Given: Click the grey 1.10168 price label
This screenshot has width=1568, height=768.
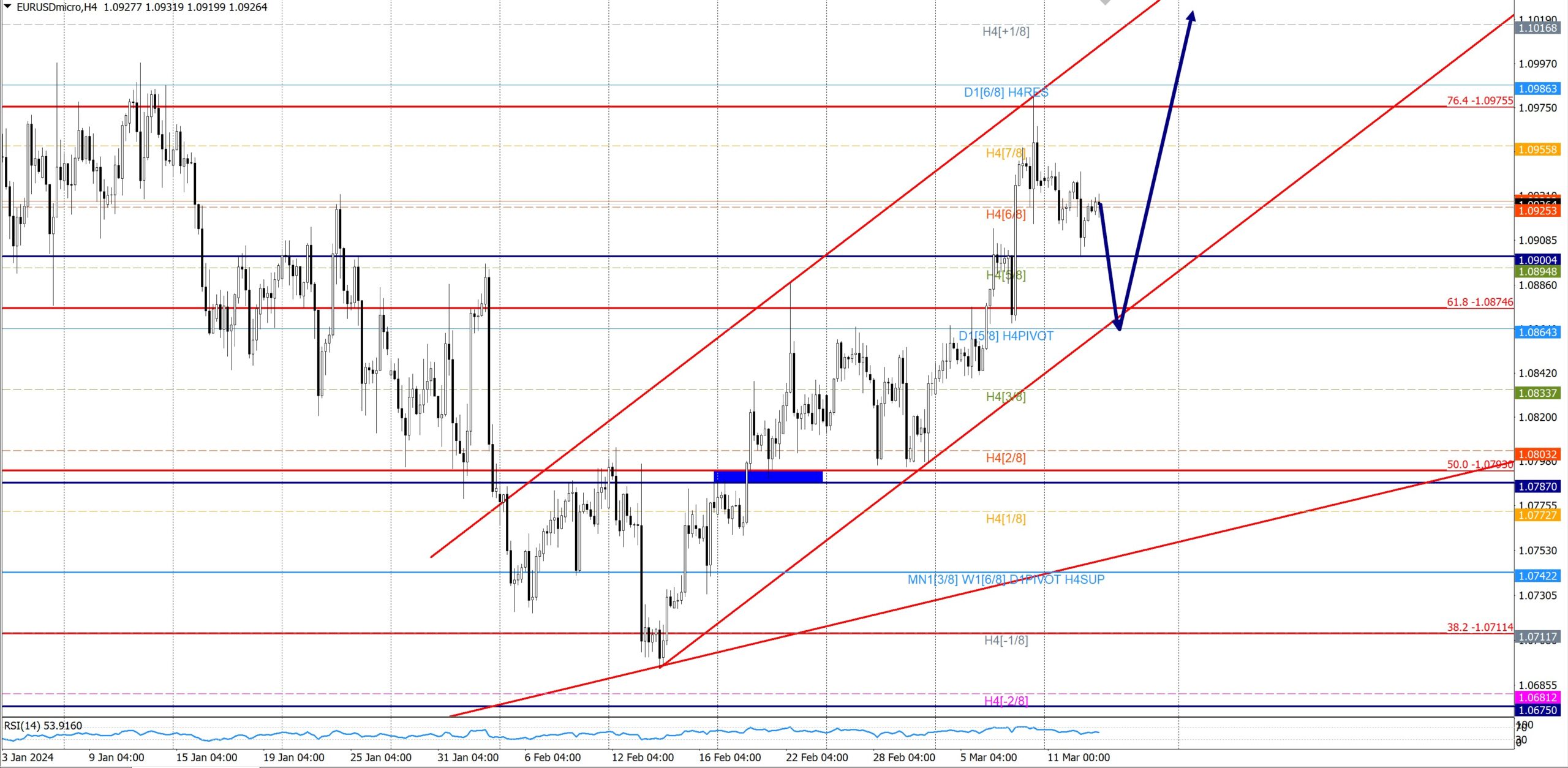Looking at the screenshot, I should pyautogui.click(x=1538, y=28).
